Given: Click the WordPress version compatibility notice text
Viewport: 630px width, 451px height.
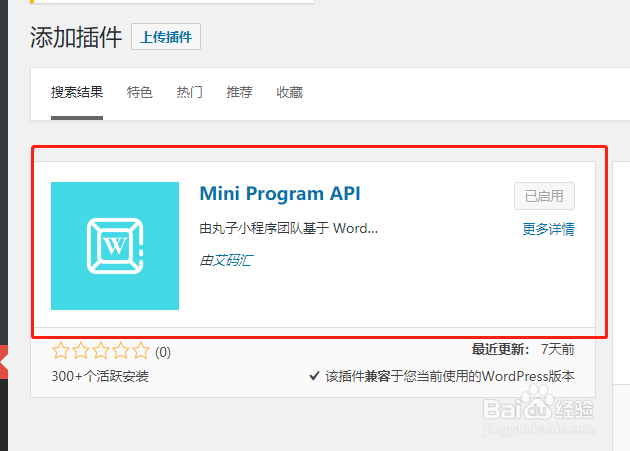Looking at the screenshot, I should tap(450, 376).
